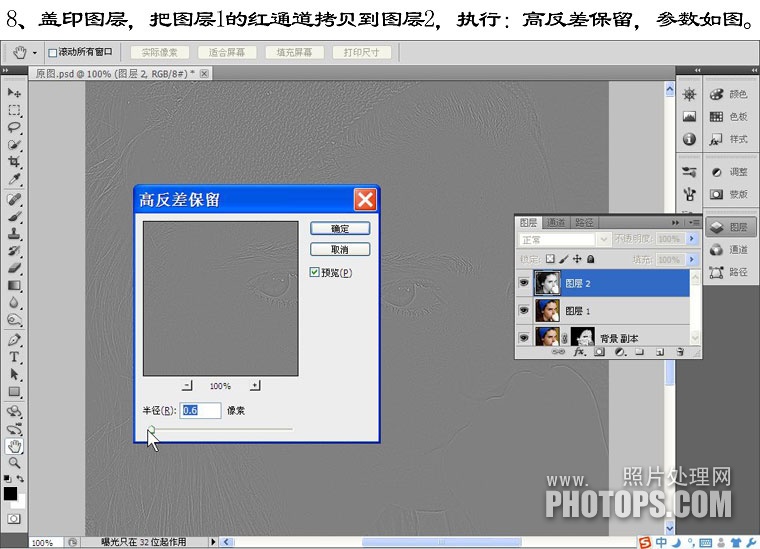
Task: Create a new layer via panel icon
Action: point(660,352)
